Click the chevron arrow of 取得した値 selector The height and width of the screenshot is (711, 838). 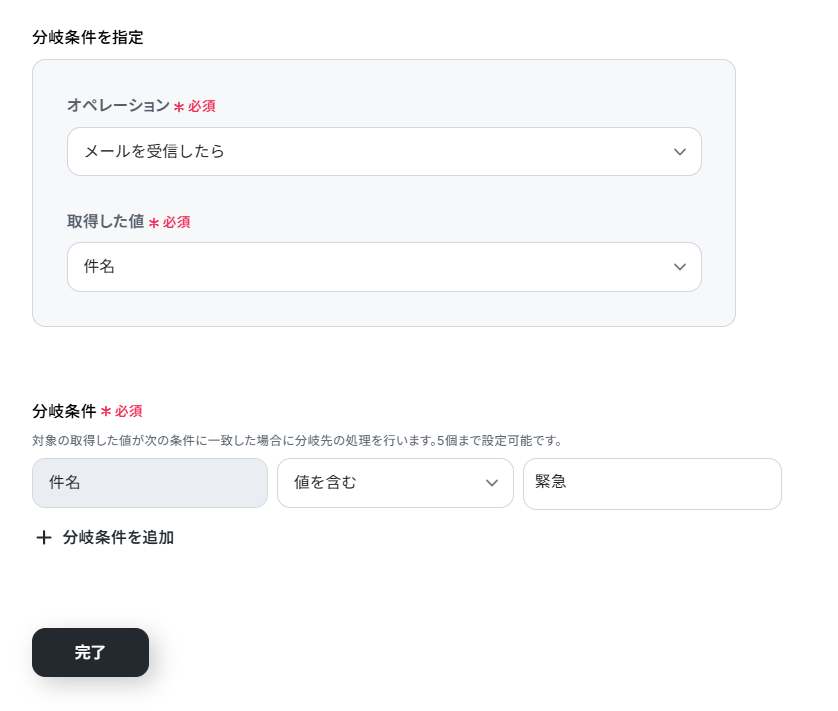pyautogui.click(x=679, y=267)
